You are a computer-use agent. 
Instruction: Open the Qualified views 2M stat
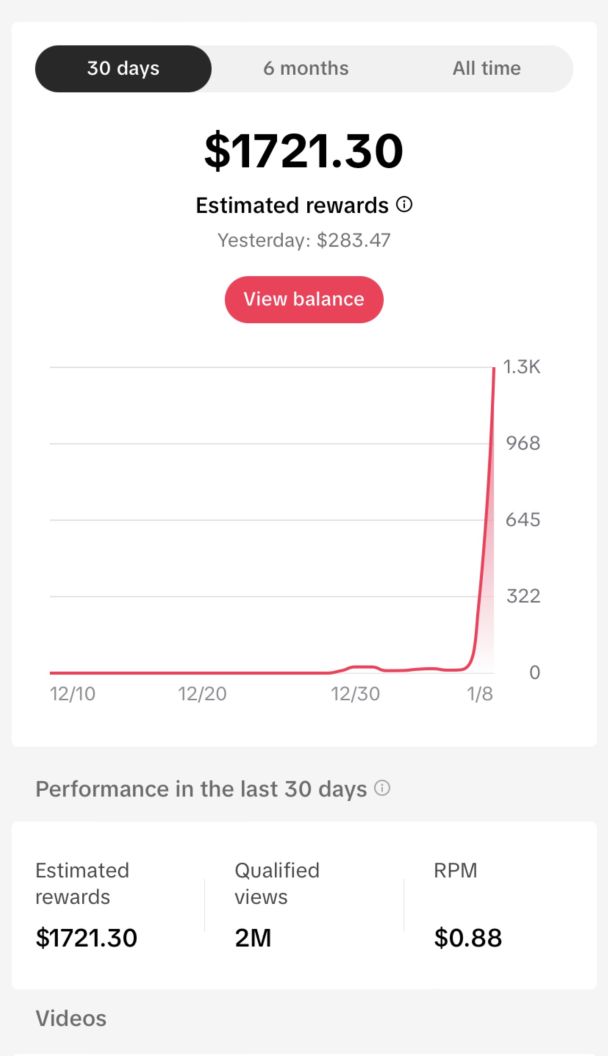coord(277,904)
